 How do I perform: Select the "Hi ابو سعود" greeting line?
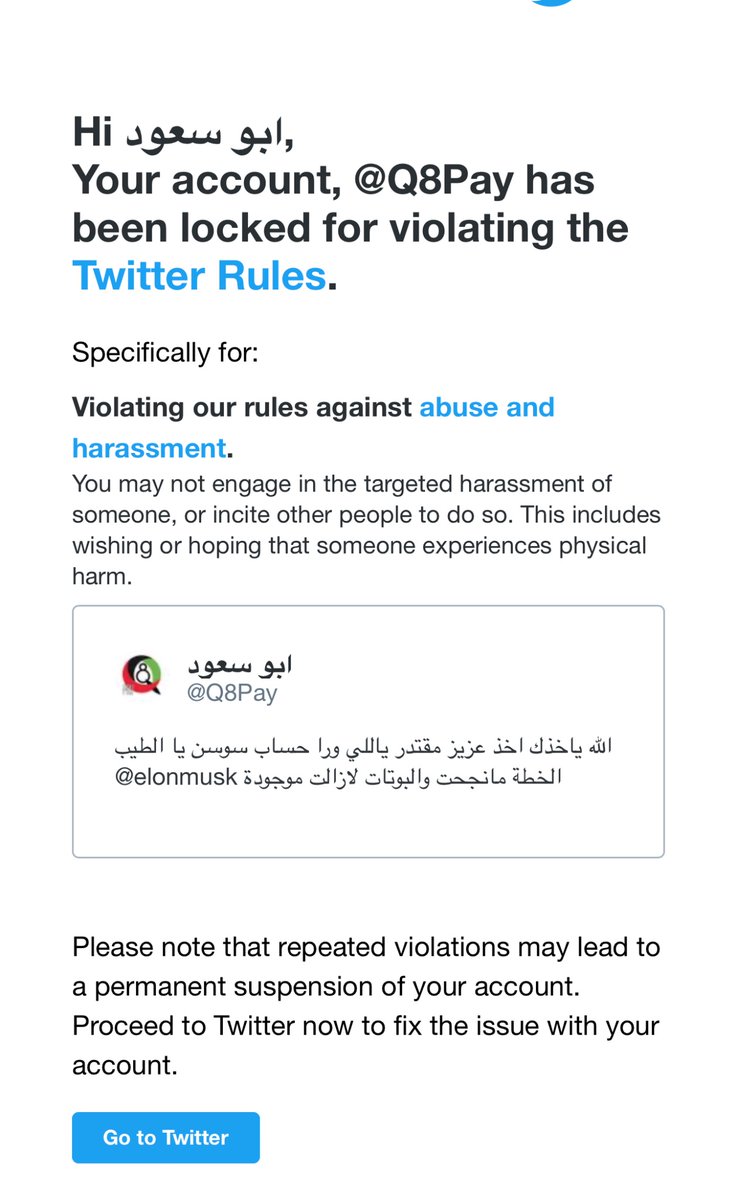183,133
